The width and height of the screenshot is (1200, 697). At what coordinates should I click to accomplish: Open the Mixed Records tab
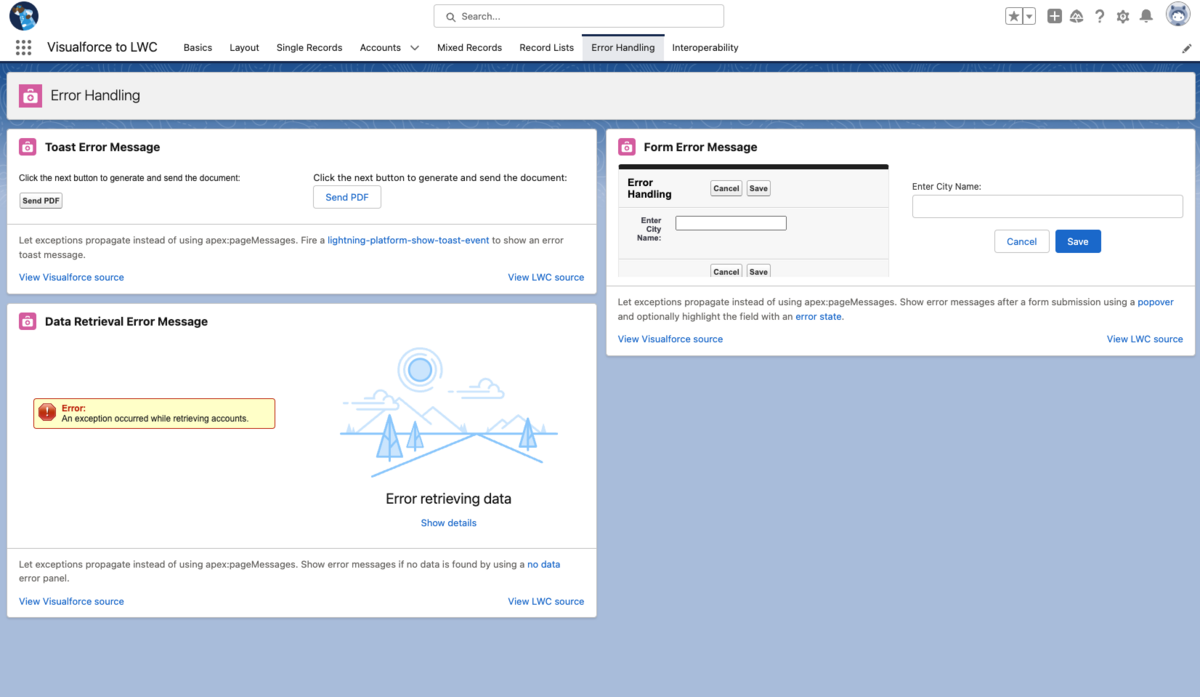tap(469, 47)
